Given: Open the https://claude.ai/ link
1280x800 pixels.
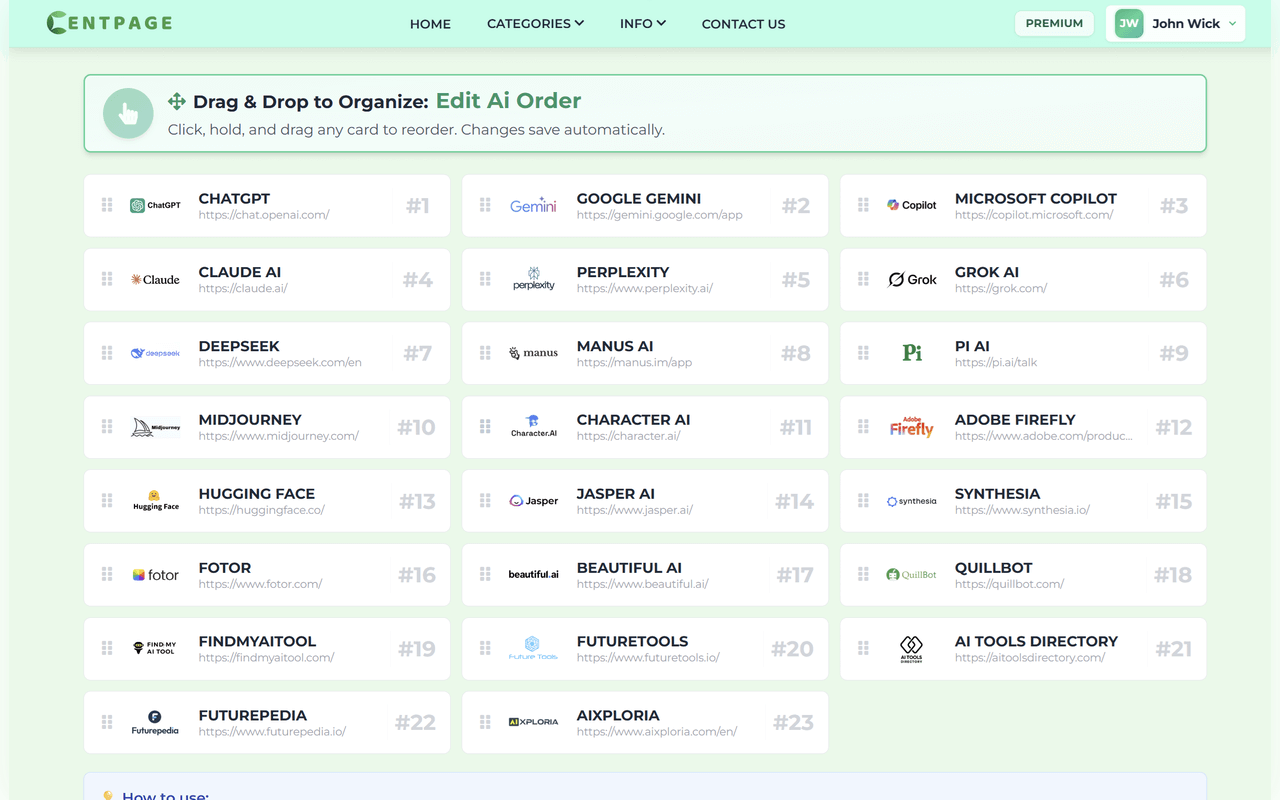Looking at the screenshot, I should click(x=239, y=289).
